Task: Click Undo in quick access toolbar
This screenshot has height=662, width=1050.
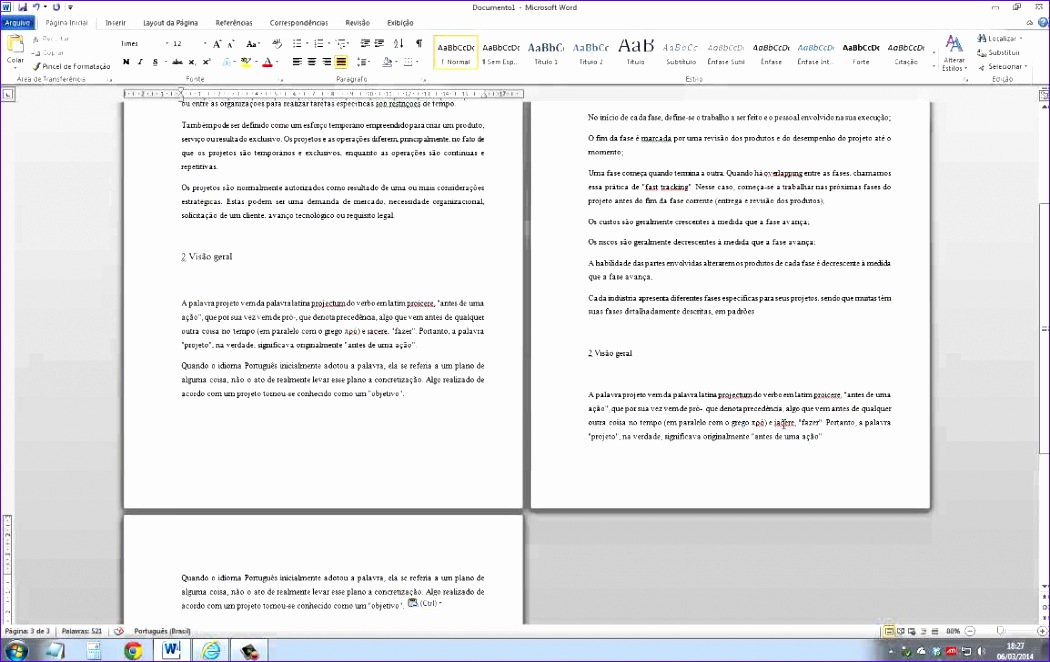Action: (36, 7)
